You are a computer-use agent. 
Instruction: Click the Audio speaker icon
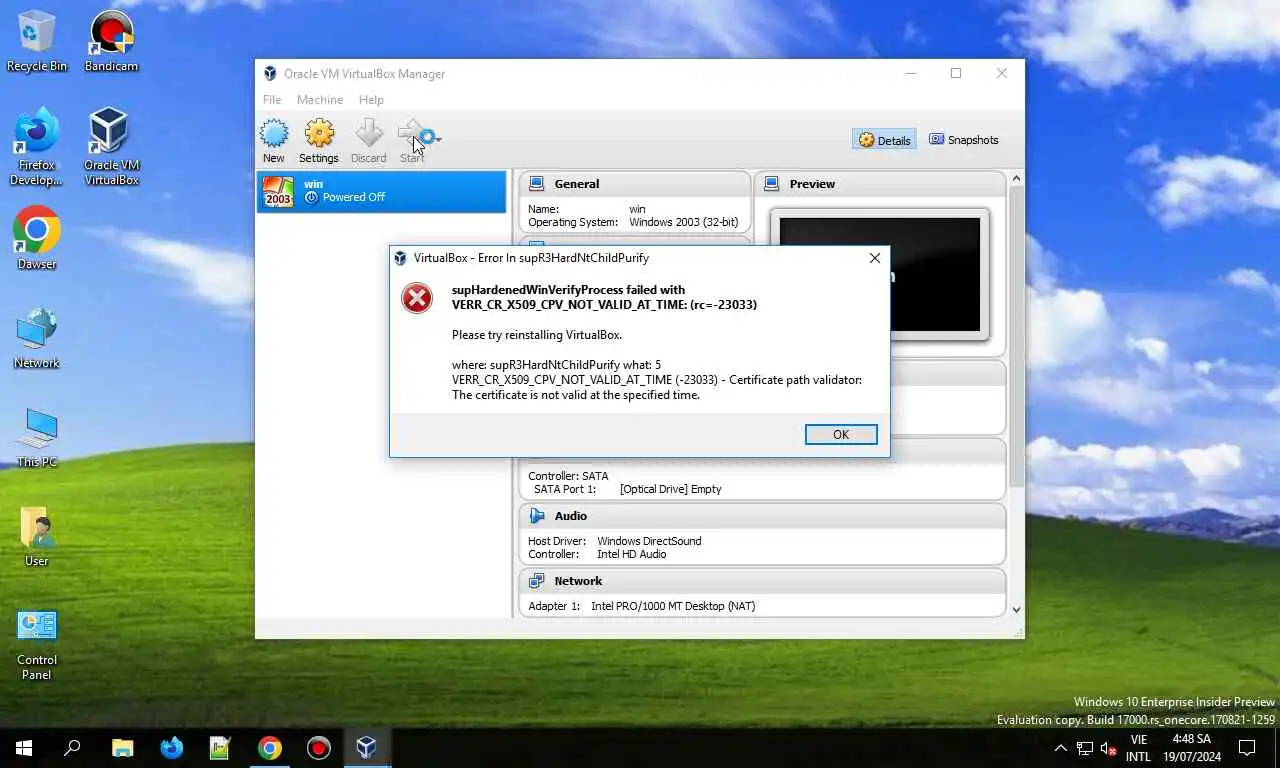(537, 516)
